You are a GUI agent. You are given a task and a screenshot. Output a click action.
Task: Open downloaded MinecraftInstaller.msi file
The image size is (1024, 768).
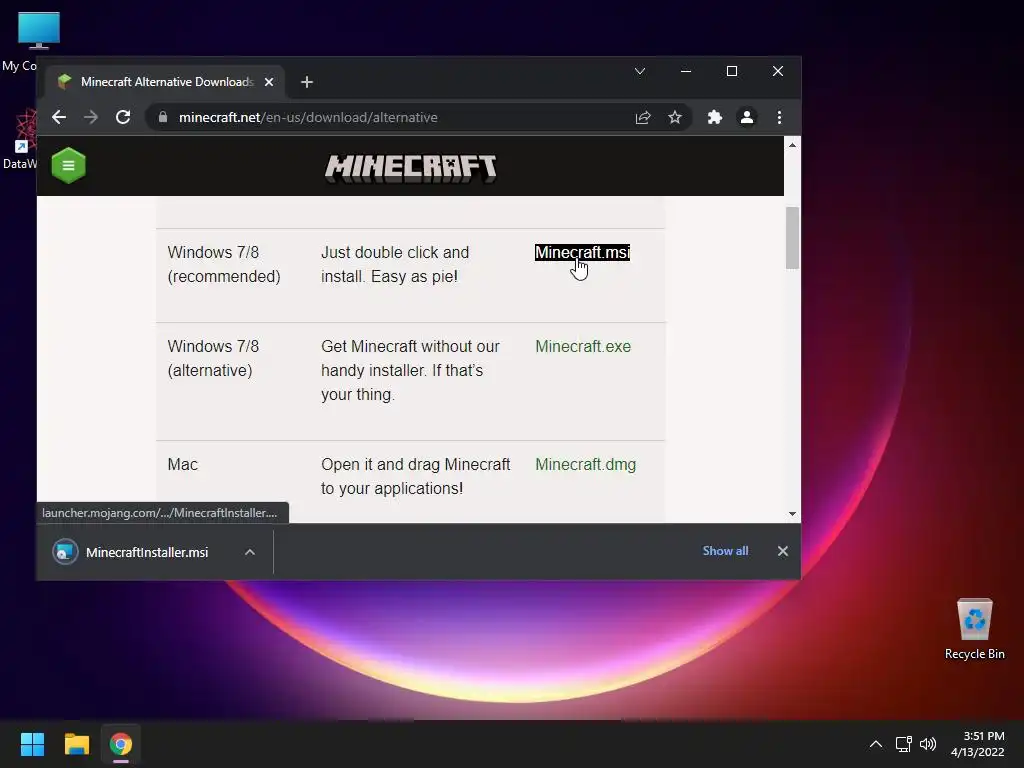point(147,552)
